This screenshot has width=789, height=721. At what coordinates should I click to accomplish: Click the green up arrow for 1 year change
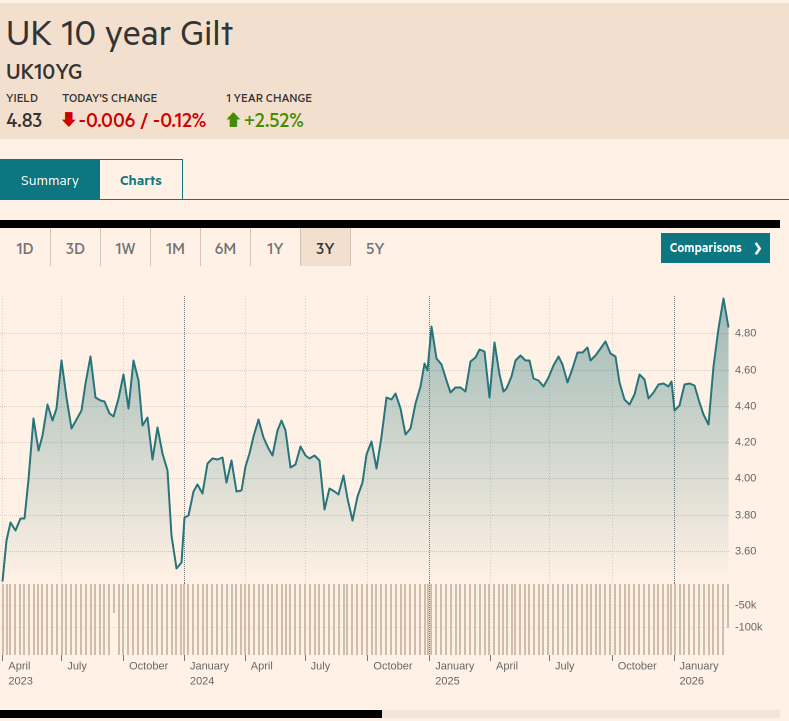(233, 120)
